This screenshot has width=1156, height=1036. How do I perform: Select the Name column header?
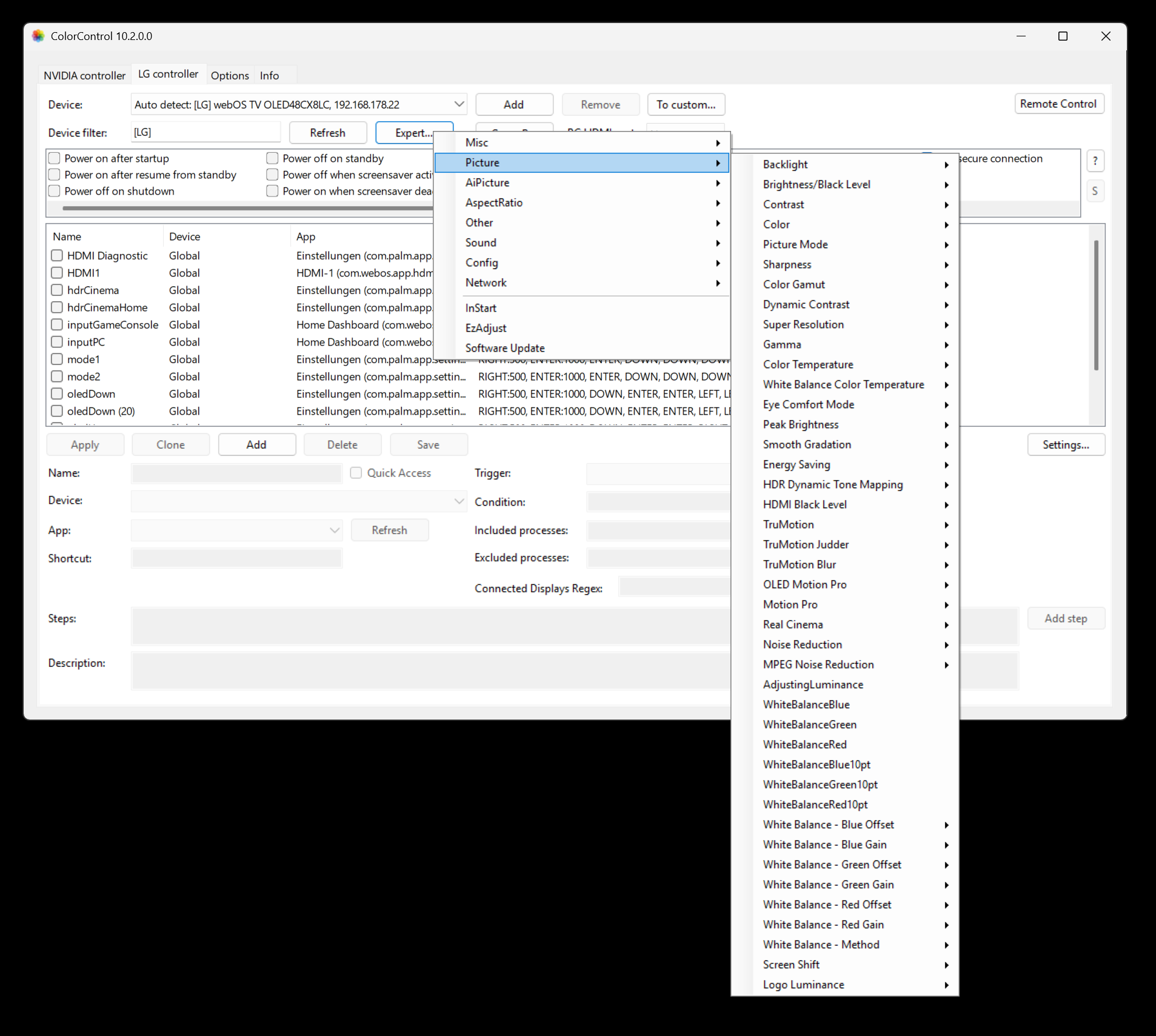104,236
